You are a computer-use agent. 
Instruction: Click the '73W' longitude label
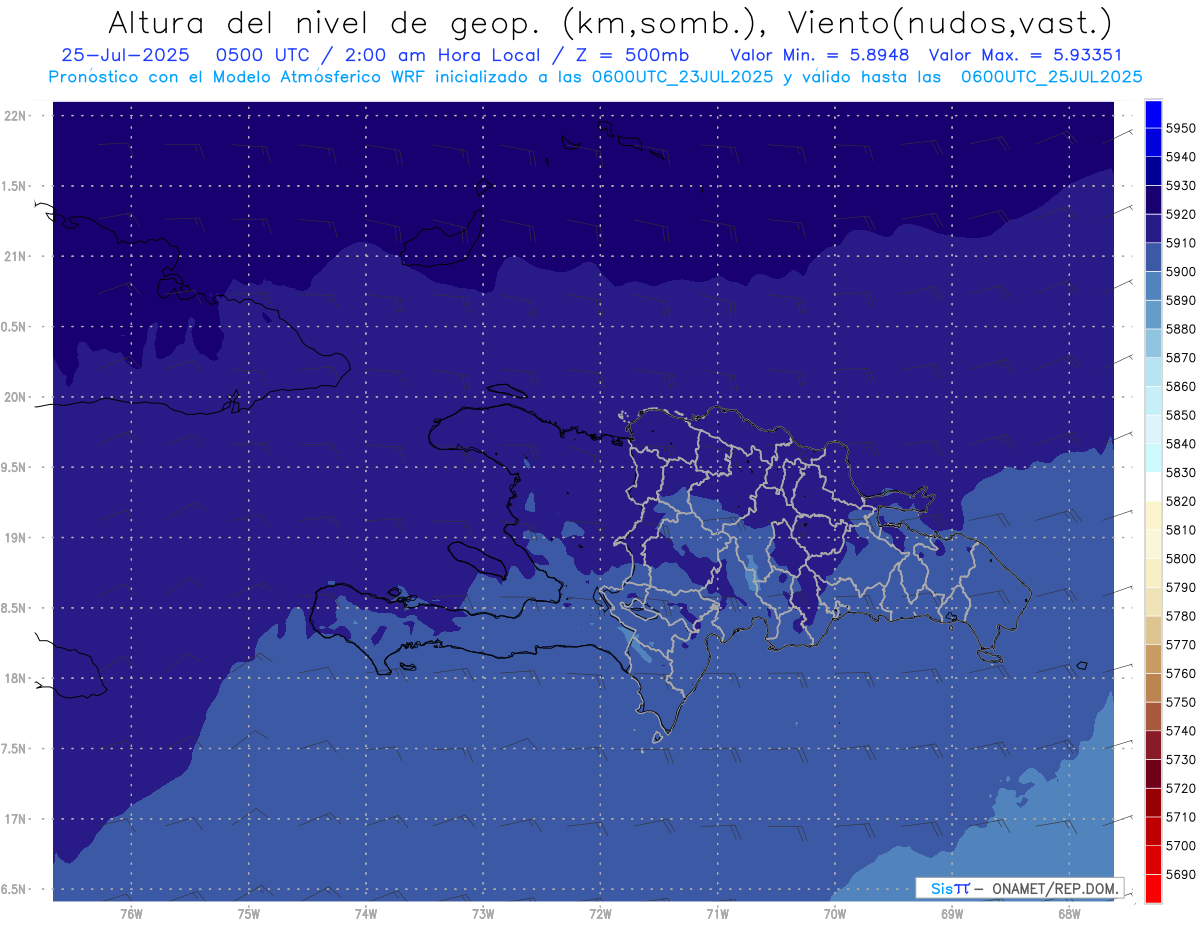point(483,913)
